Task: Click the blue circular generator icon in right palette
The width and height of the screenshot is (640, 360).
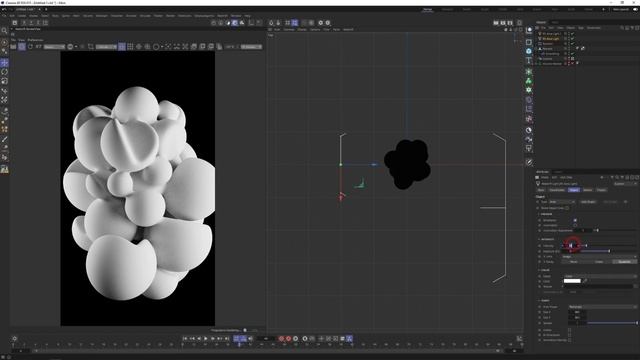Action: pyautogui.click(x=529, y=51)
